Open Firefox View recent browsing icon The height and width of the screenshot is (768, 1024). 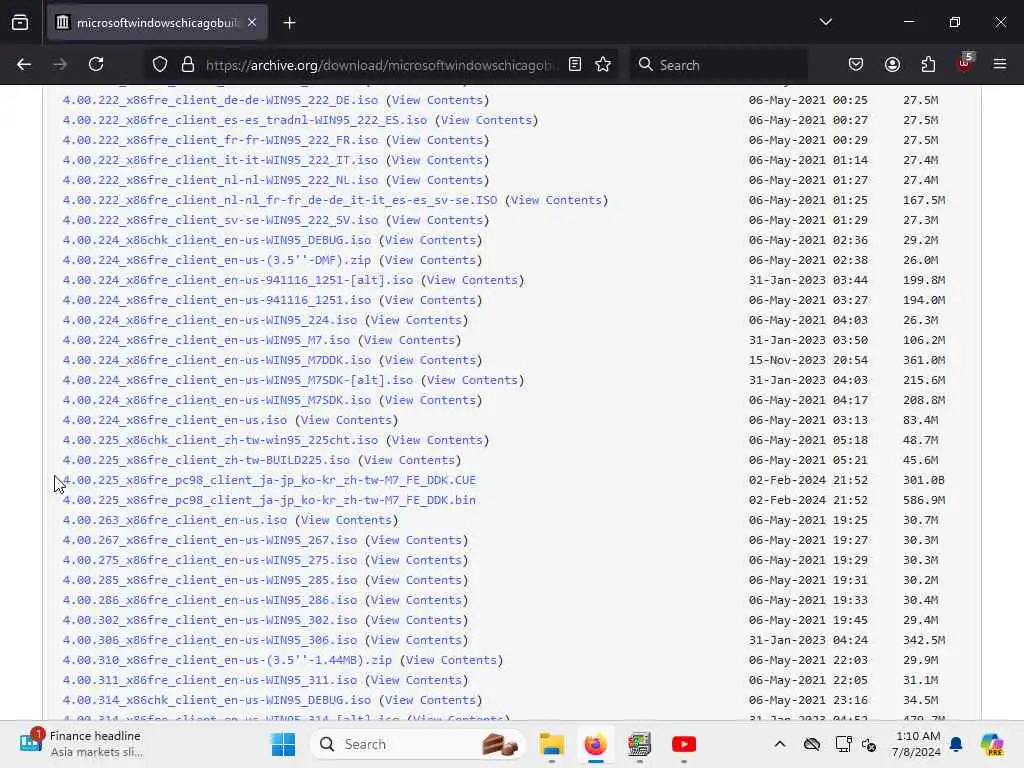20,23
